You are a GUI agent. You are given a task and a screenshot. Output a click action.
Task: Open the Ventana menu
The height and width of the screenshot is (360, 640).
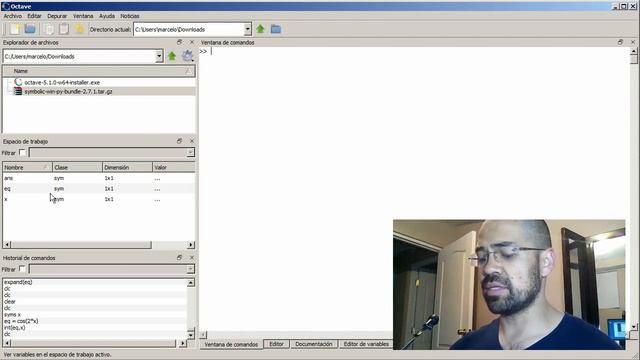(x=83, y=16)
